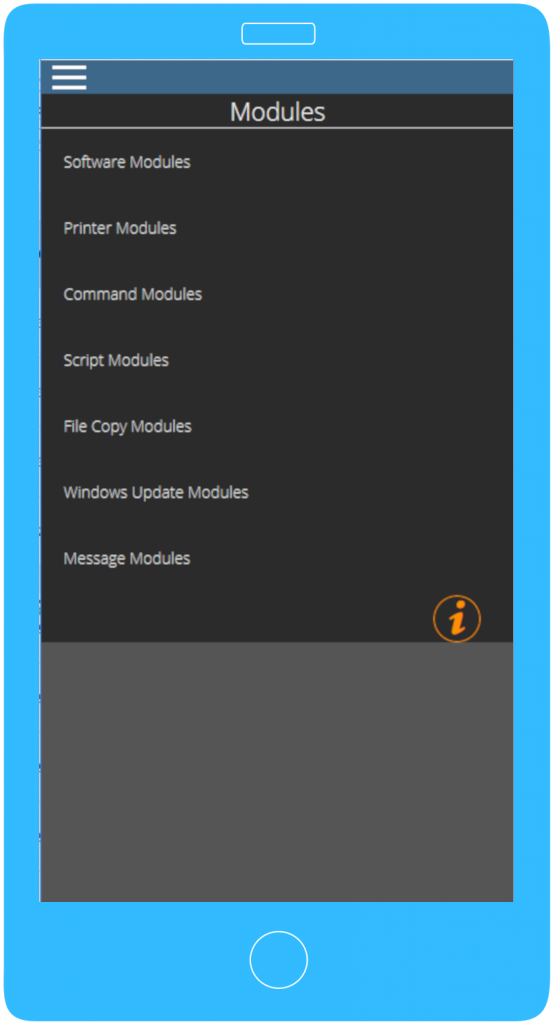The image size is (553, 1024).
Task: Open Printer Modules
Action: coord(119,228)
